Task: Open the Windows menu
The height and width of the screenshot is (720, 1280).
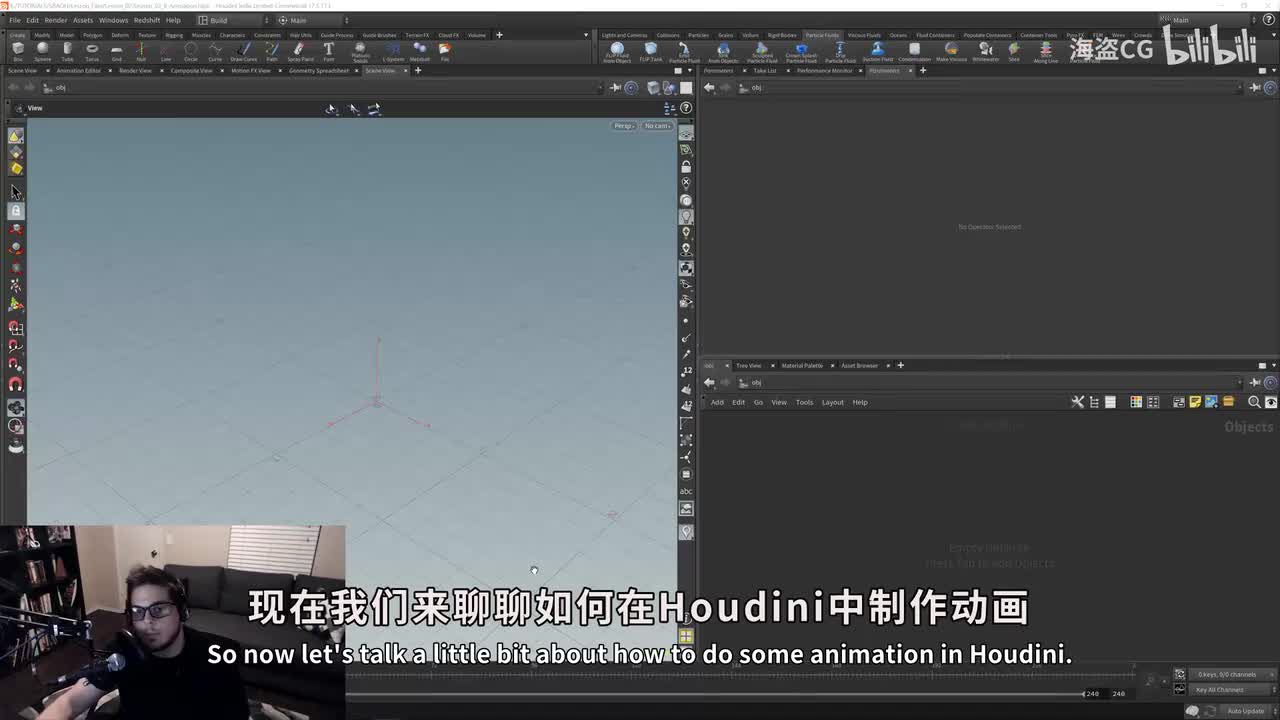Action: click(113, 20)
